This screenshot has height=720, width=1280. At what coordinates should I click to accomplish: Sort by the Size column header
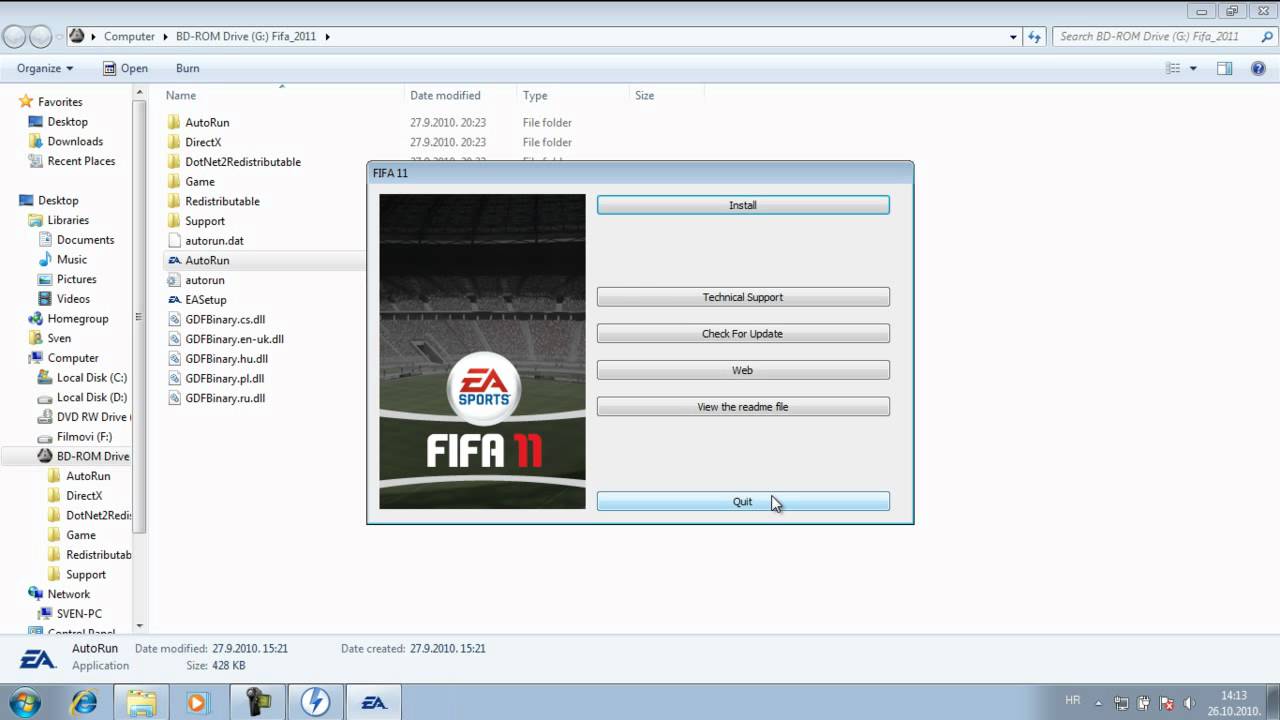pyautogui.click(x=644, y=95)
